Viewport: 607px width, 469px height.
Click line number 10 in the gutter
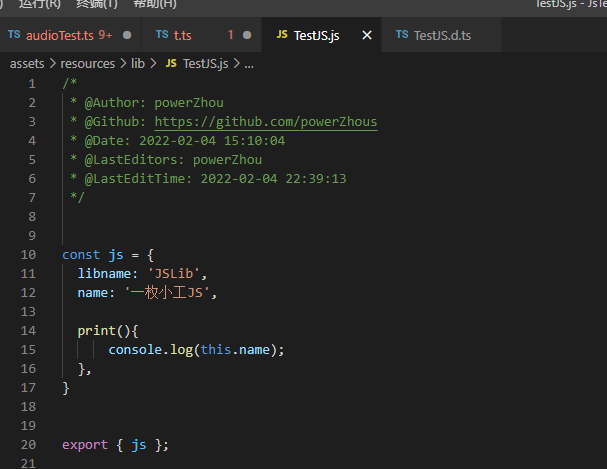click(x=28, y=255)
